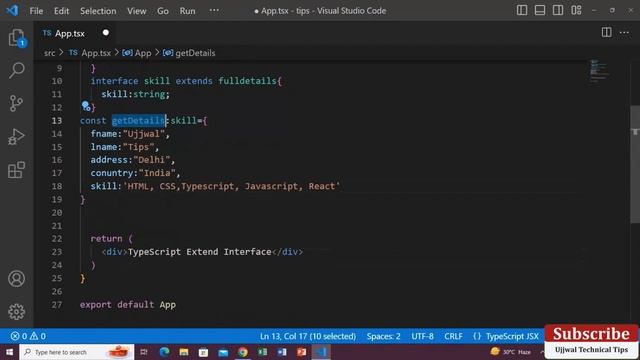The width and height of the screenshot is (640, 360).
Task: Select the App.tsx editor tab
Action: (69, 33)
